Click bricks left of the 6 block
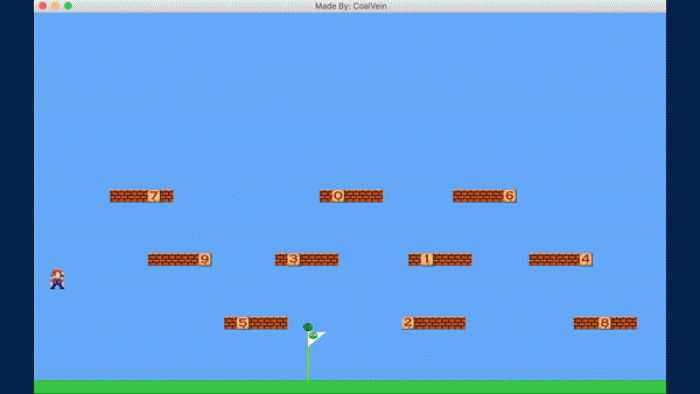This screenshot has height=394, width=700. [x=478, y=196]
